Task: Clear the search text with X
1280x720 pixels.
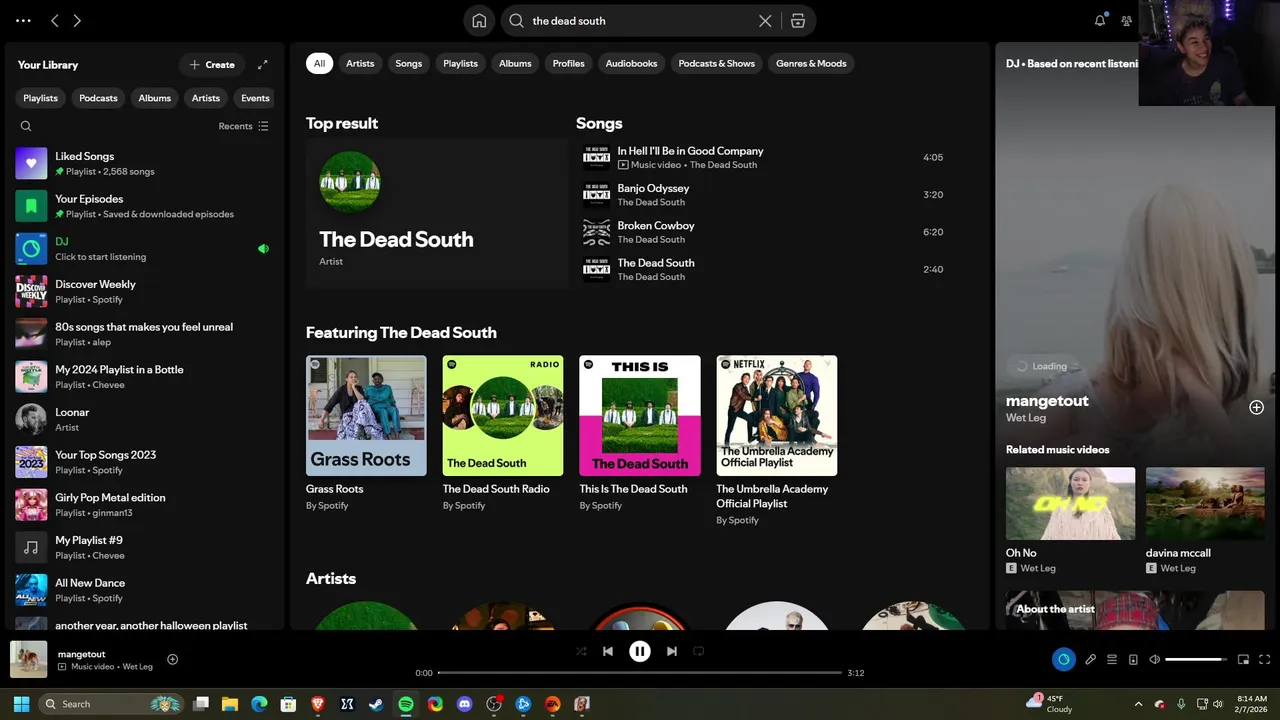Action: point(765,20)
